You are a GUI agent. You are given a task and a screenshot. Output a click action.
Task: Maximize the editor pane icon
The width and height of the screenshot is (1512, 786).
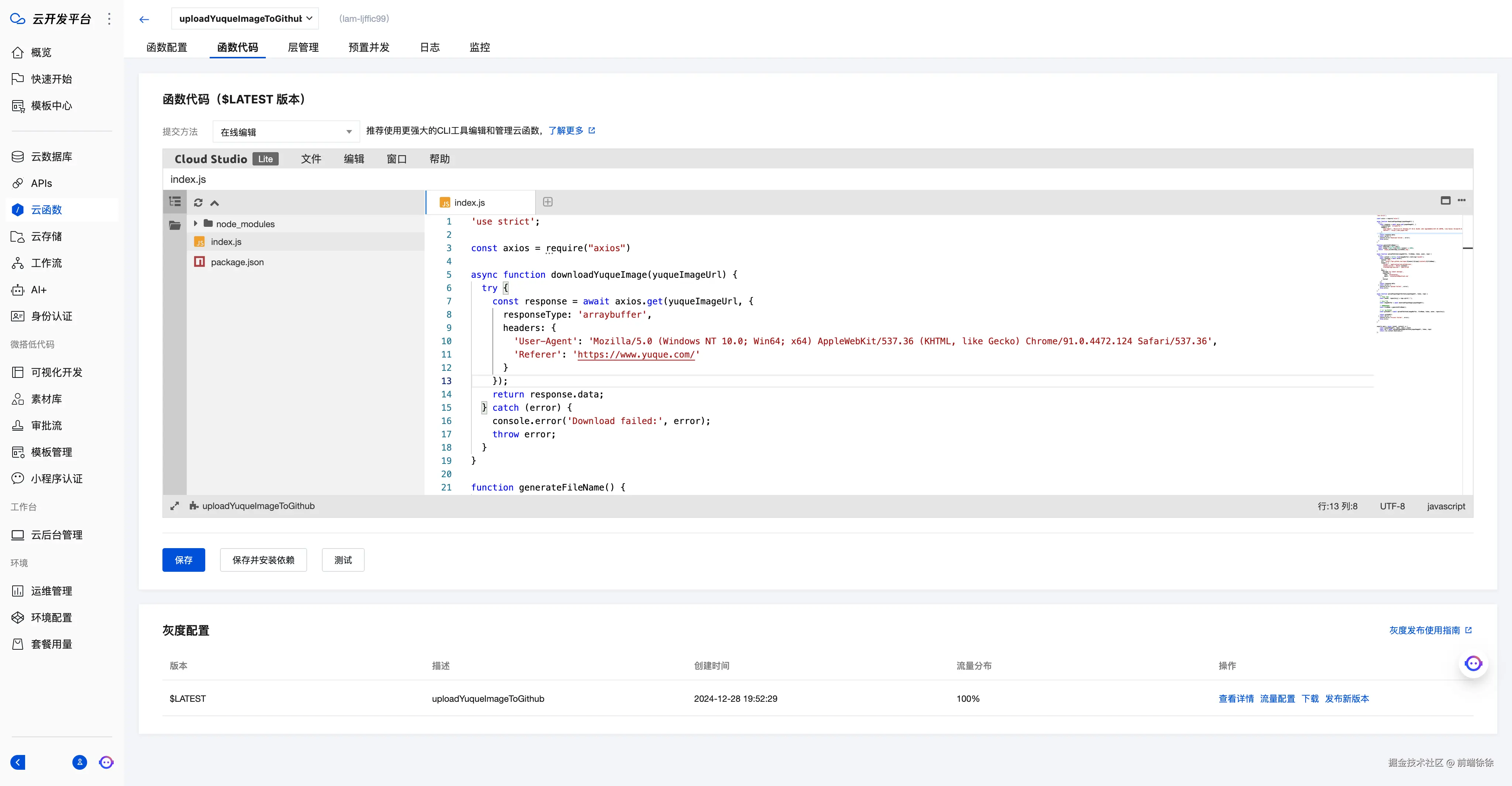point(1445,200)
